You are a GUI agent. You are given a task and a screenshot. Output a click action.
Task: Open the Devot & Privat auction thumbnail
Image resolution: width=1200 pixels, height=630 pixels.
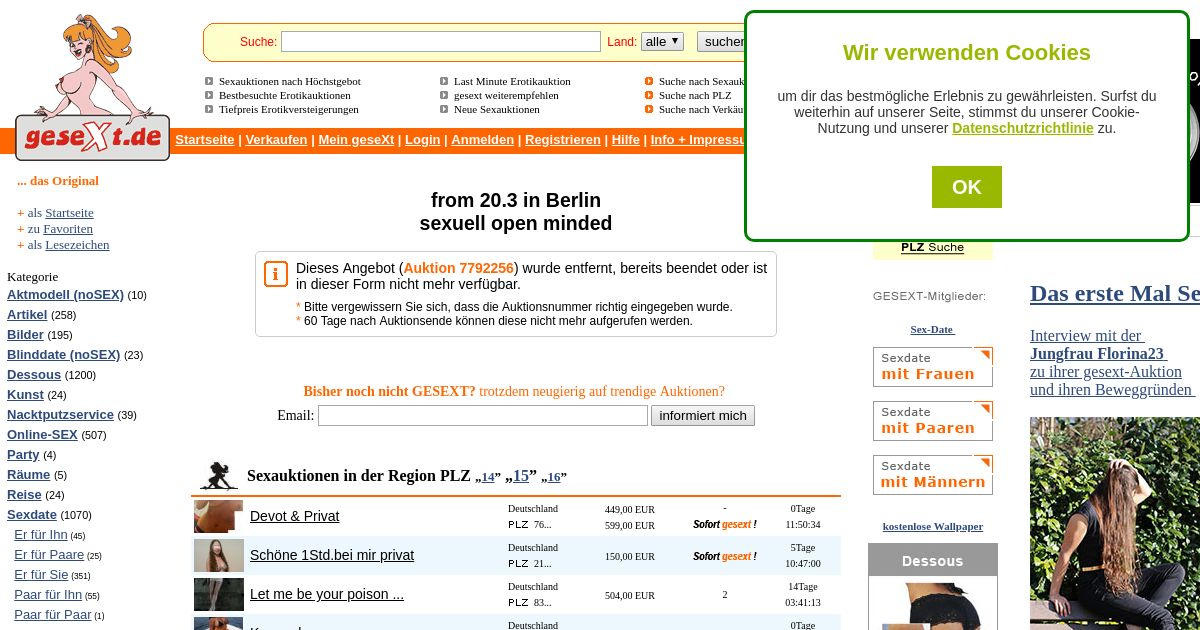218,516
